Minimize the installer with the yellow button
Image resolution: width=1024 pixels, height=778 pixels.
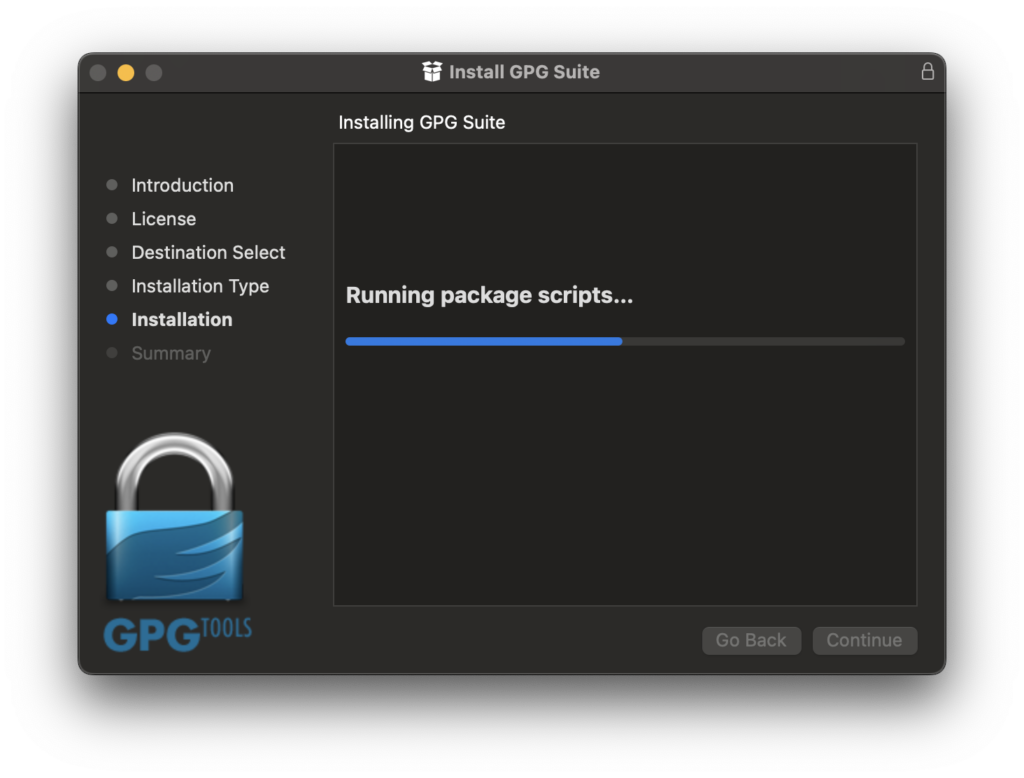pyautogui.click(x=126, y=73)
